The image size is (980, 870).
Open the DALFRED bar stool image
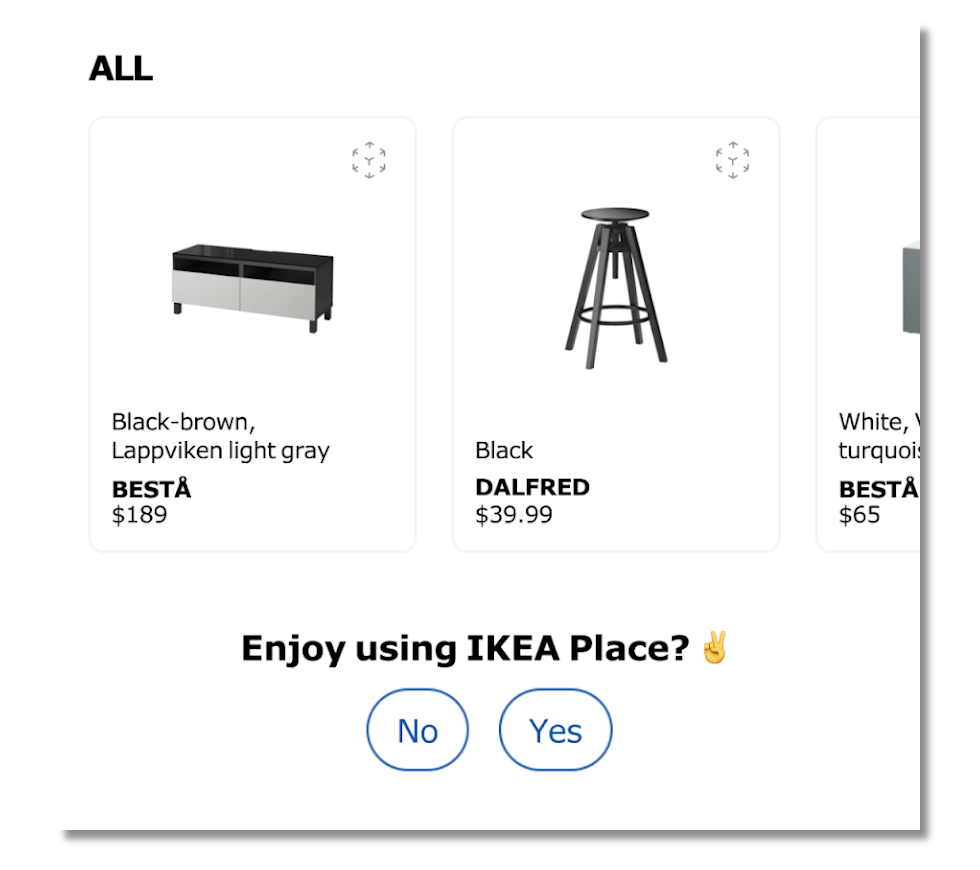615,285
